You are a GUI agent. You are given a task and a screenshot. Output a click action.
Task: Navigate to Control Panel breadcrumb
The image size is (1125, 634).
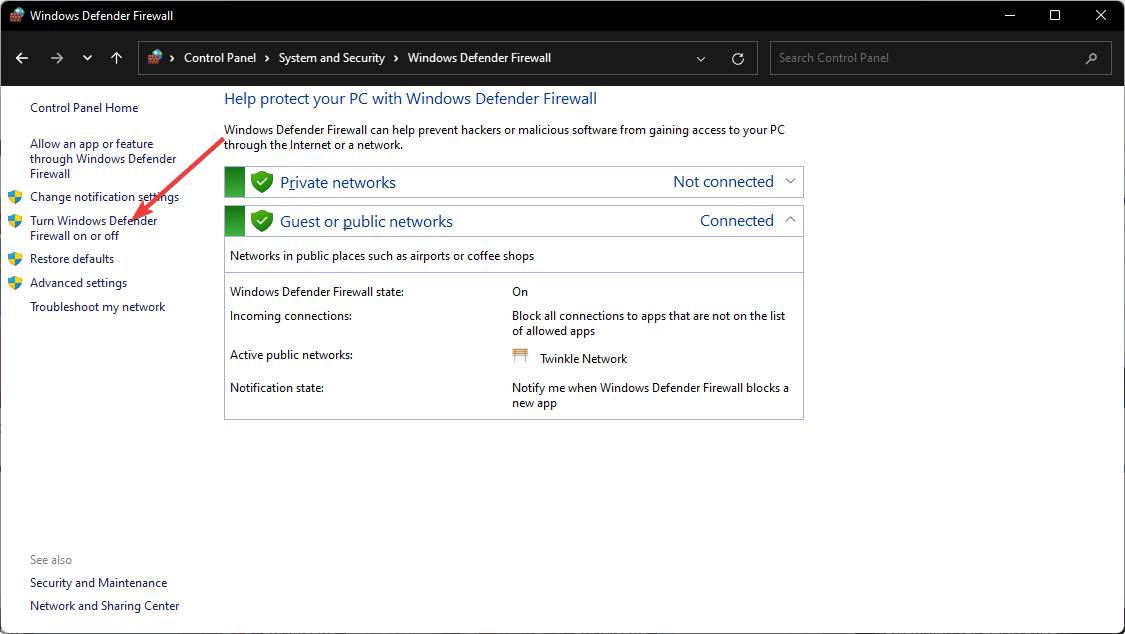tap(221, 58)
